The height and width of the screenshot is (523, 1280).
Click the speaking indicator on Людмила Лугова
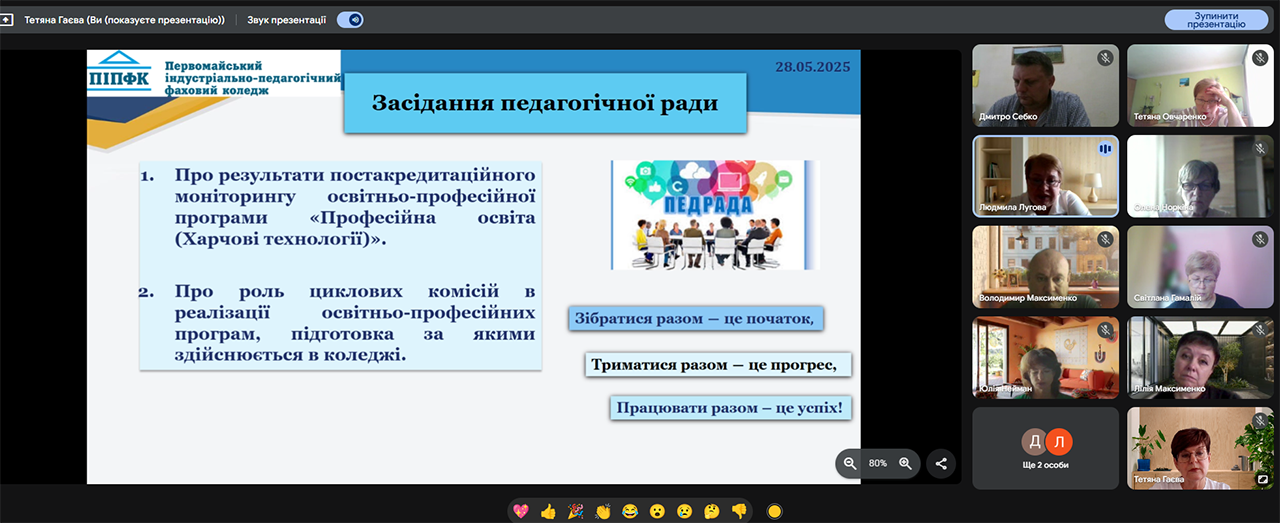(1105, 149)
